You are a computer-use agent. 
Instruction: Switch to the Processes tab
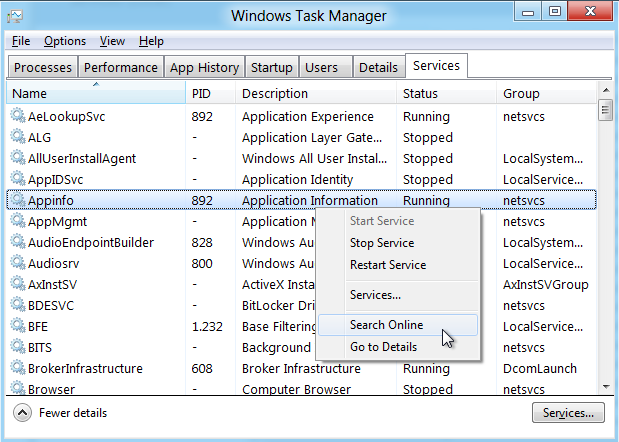tap(43, 67)
